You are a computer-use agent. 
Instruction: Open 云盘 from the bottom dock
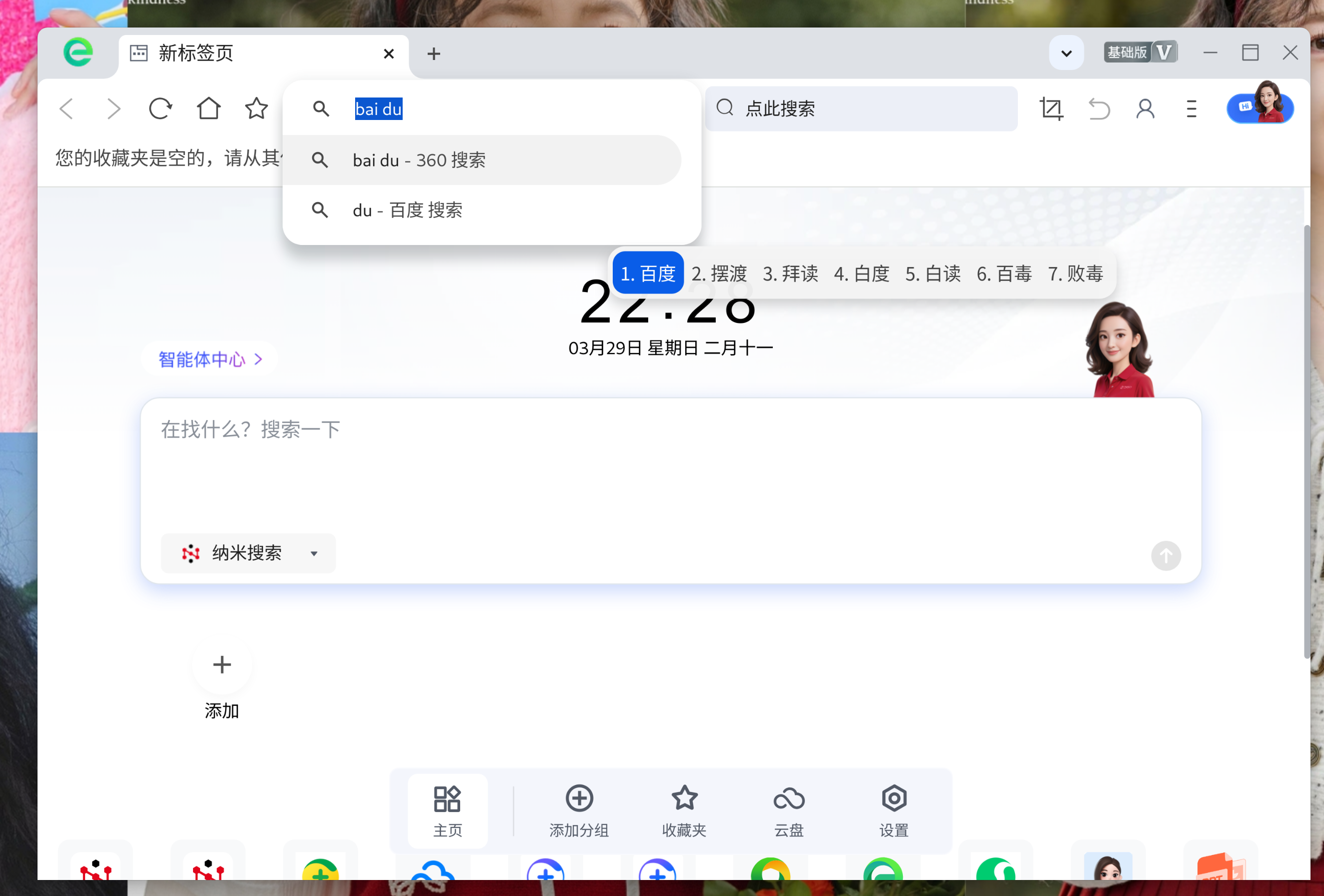[x=789, y=811]
